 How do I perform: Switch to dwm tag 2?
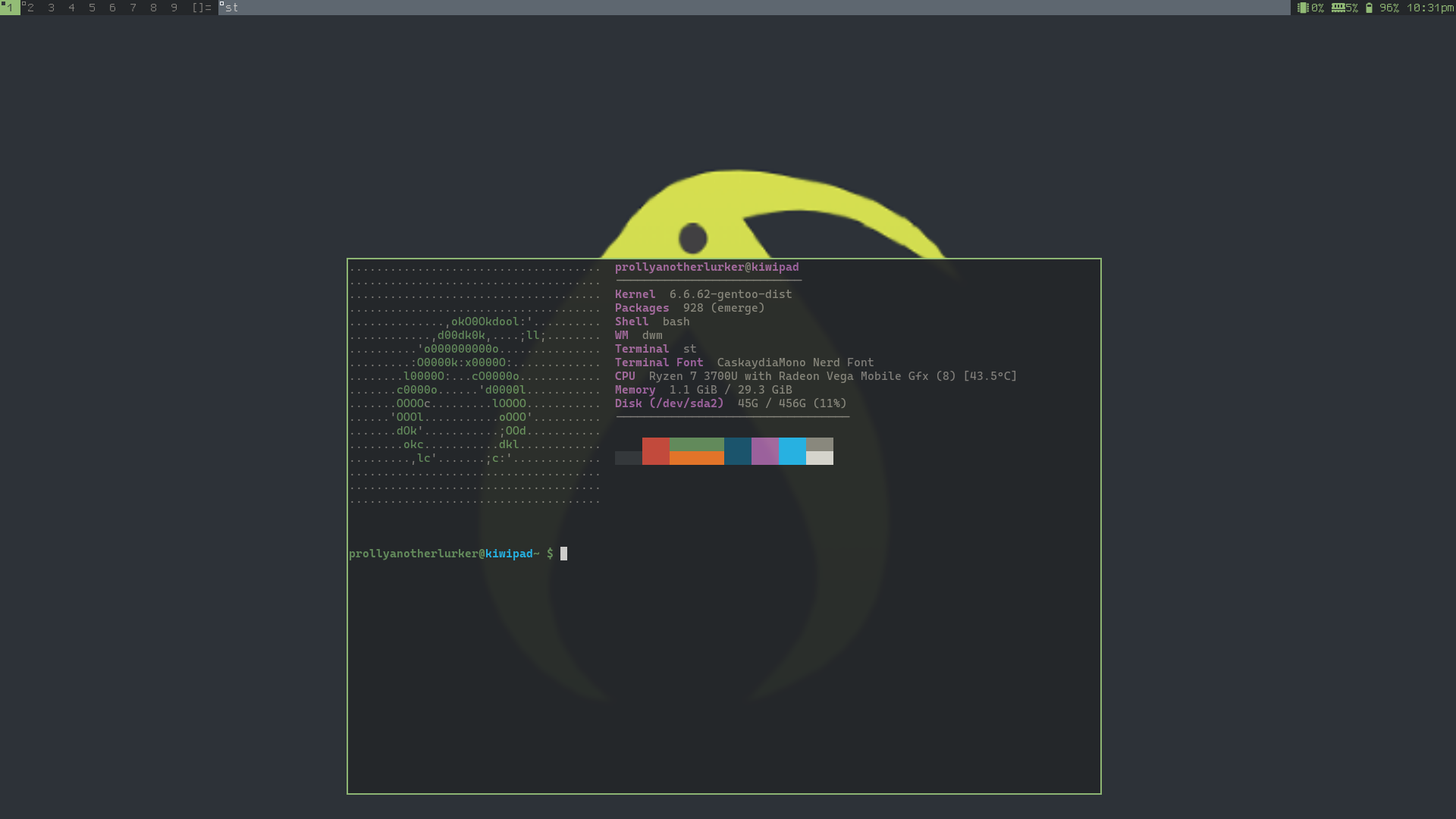click(x=30, y=8)
